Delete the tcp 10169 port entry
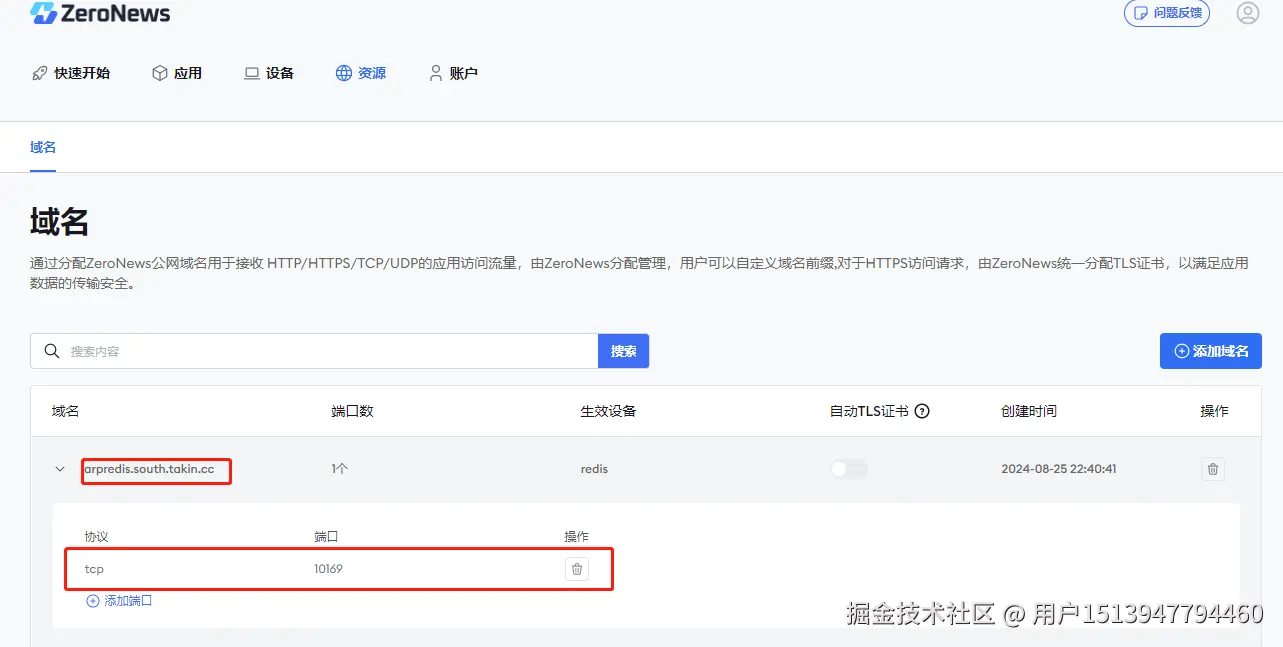This screenshot has height=647, width=1283. [576, 569]
